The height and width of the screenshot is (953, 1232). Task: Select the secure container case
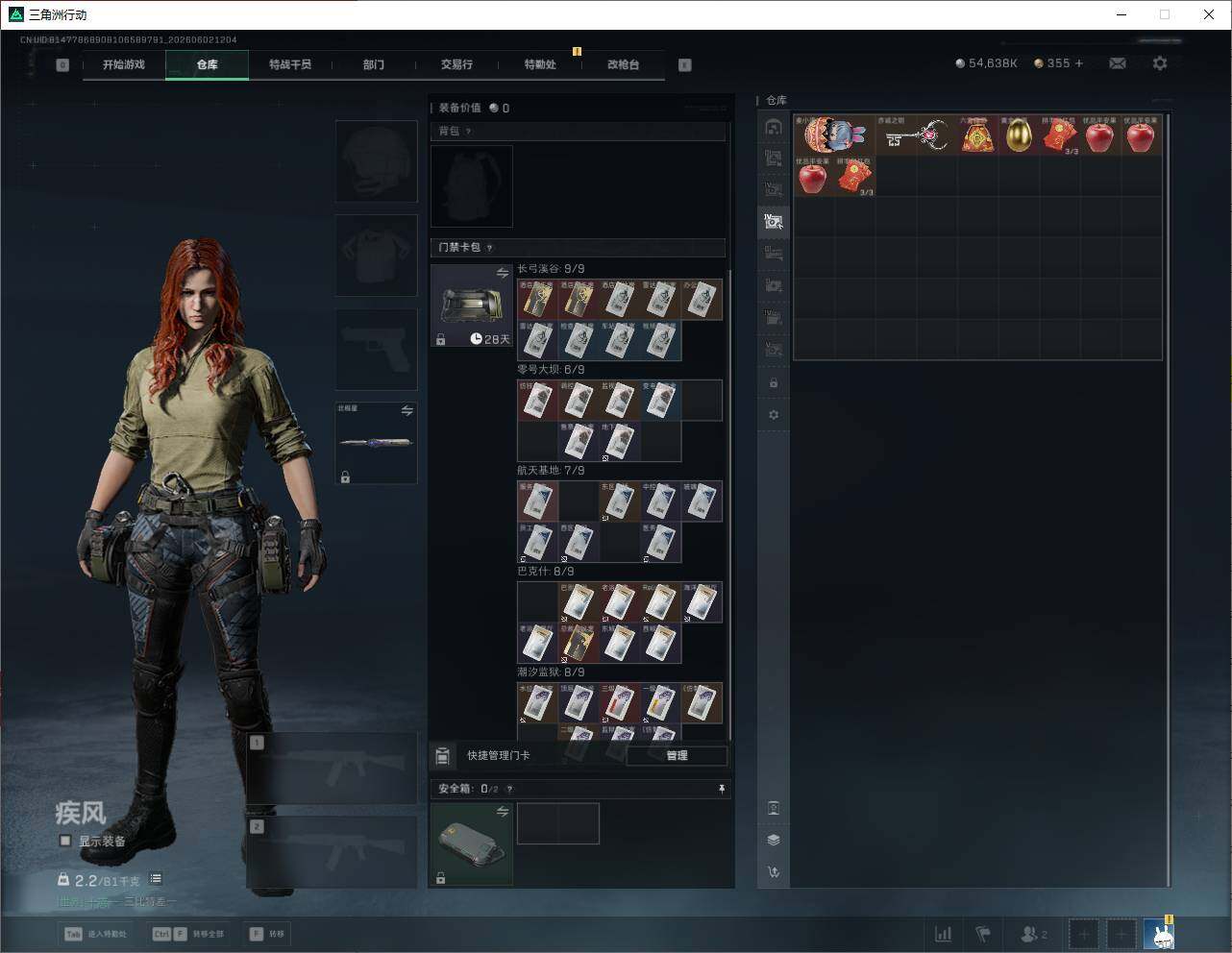[x=472, y=844]
